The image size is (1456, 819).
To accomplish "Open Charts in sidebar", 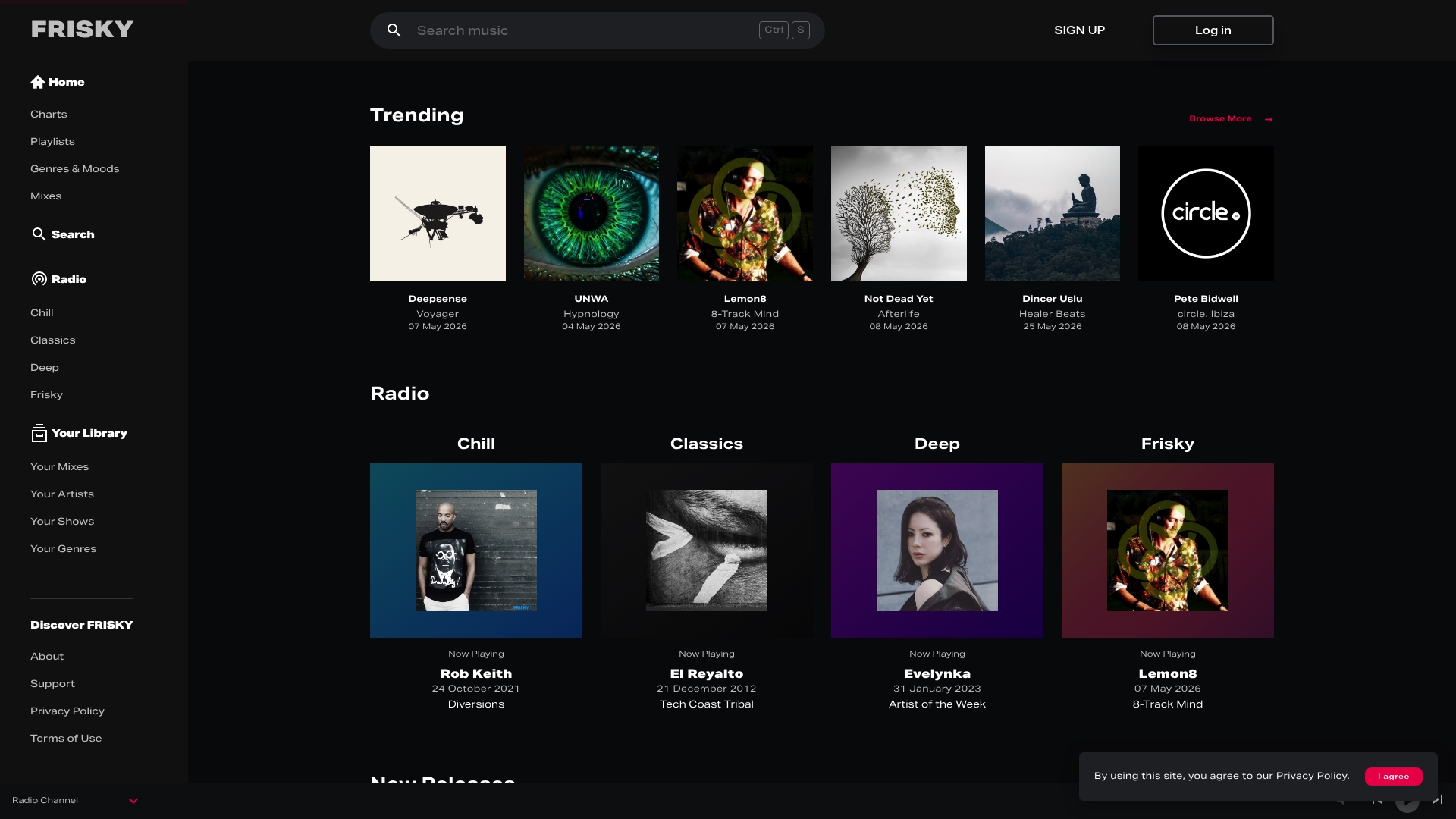I will click(x=49, y=115).
